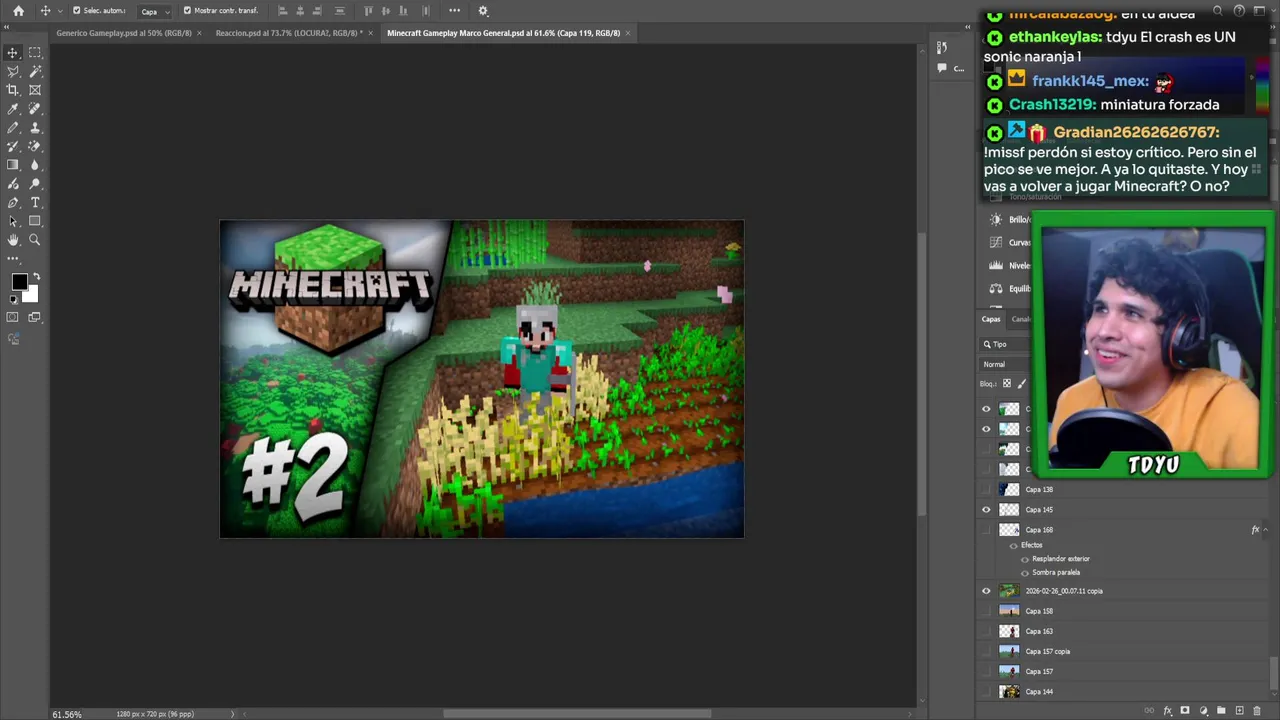This screenshot has width=1280, height=720.
Task: Select the Polygonal Lasso tool
Action: [x=13, y=72]
